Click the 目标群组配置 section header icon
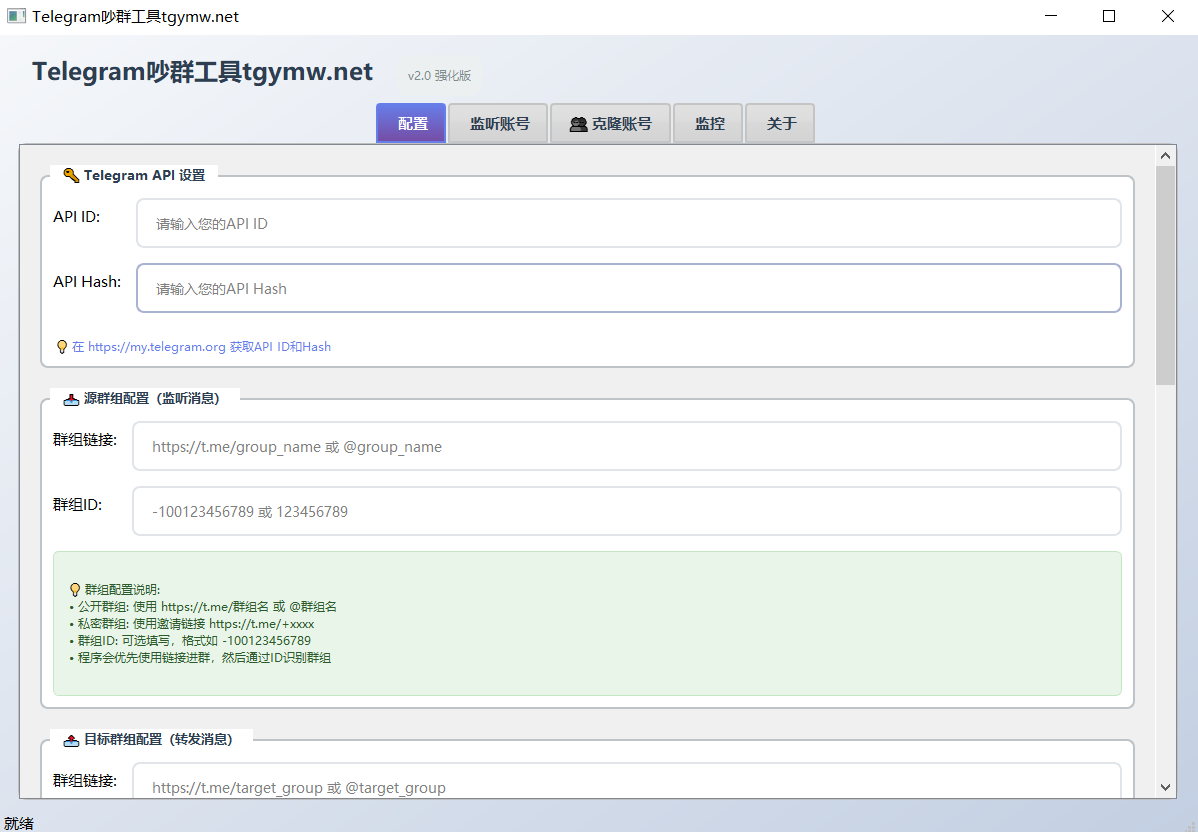Viewport: 1198px width, 832px height. click(71, 740)
